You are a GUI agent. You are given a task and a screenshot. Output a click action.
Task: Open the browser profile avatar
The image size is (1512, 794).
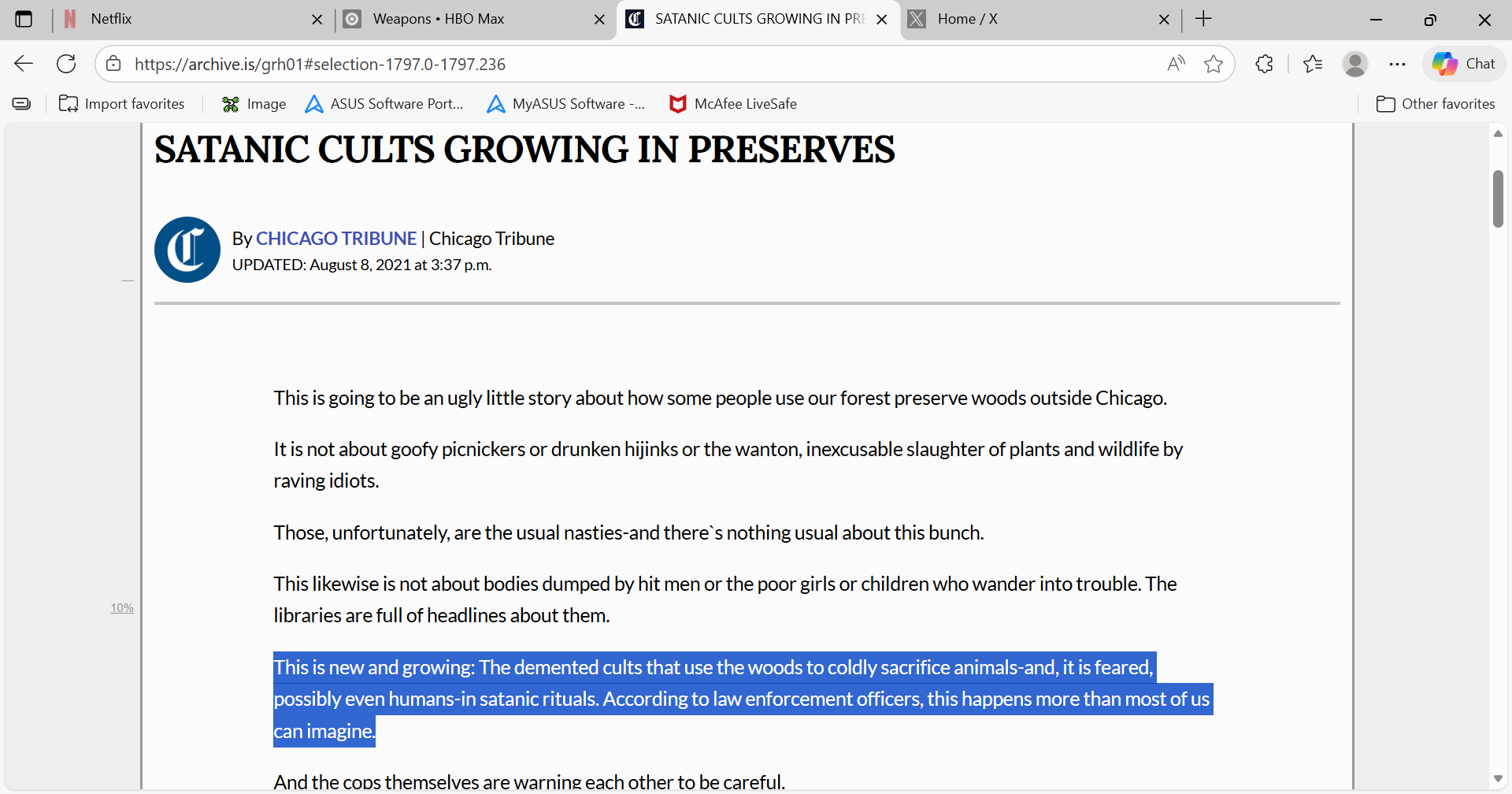[1355, 64]
